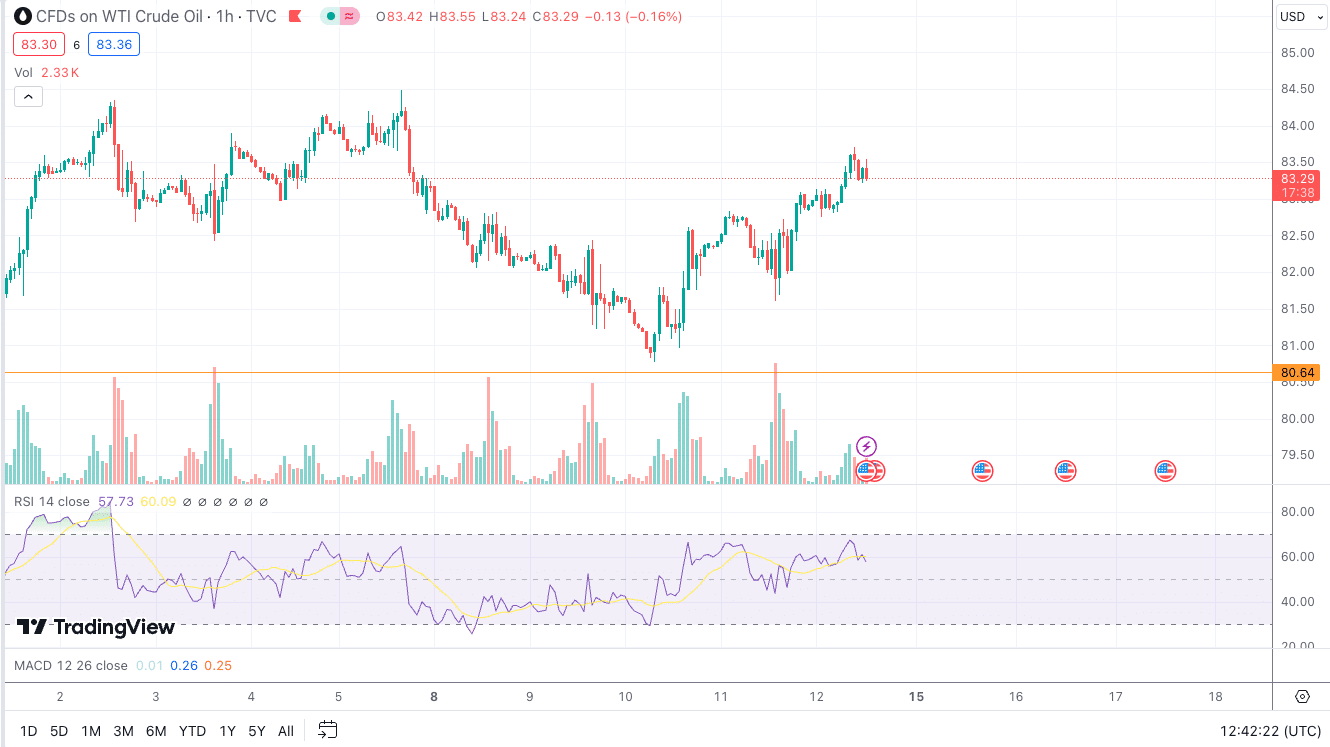Open chart settings gear at bottom right
1330x747 pixels.
click(x=1302, y=697)
